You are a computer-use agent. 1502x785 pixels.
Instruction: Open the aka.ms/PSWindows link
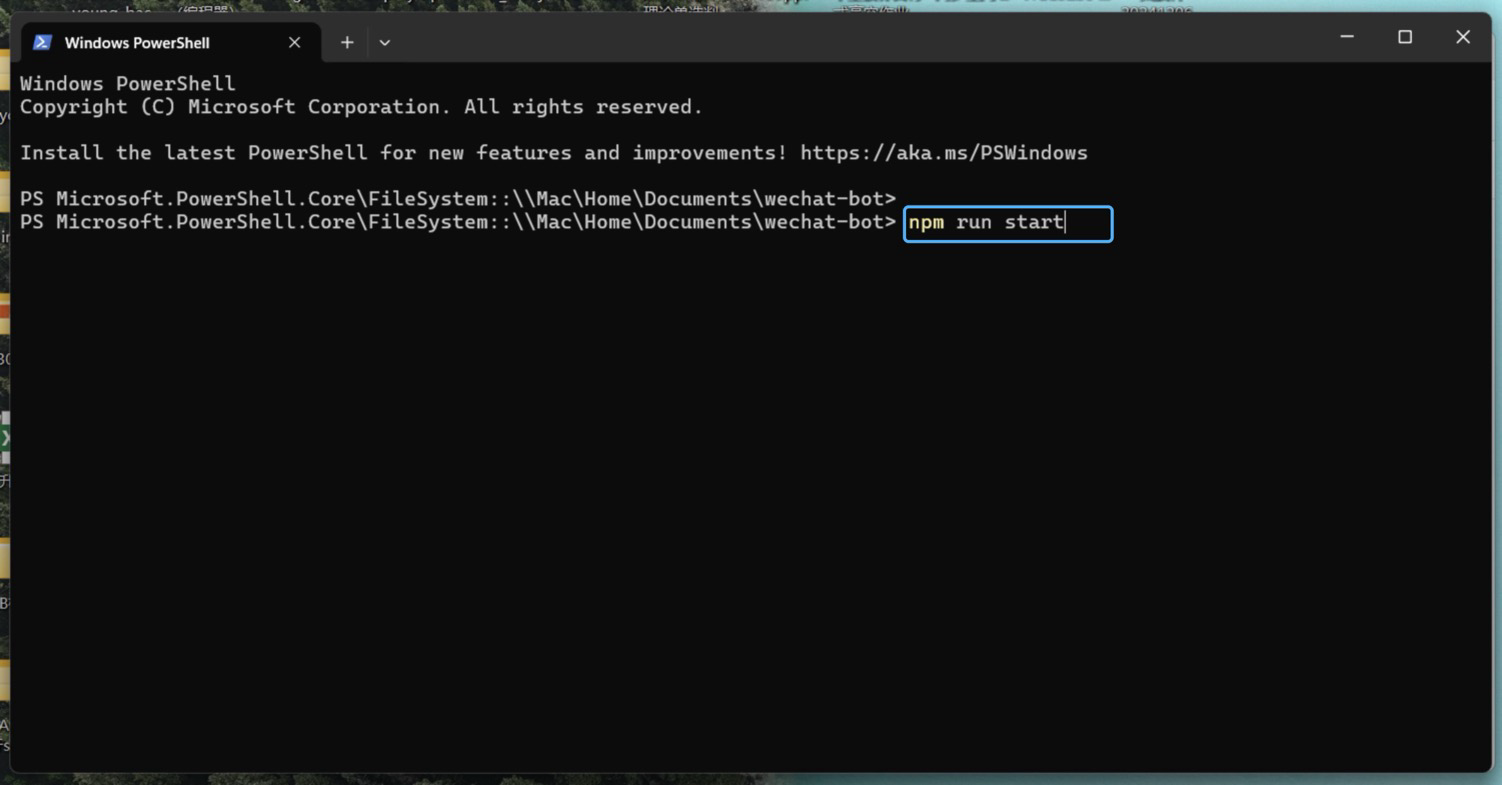[x=943, y=153]
